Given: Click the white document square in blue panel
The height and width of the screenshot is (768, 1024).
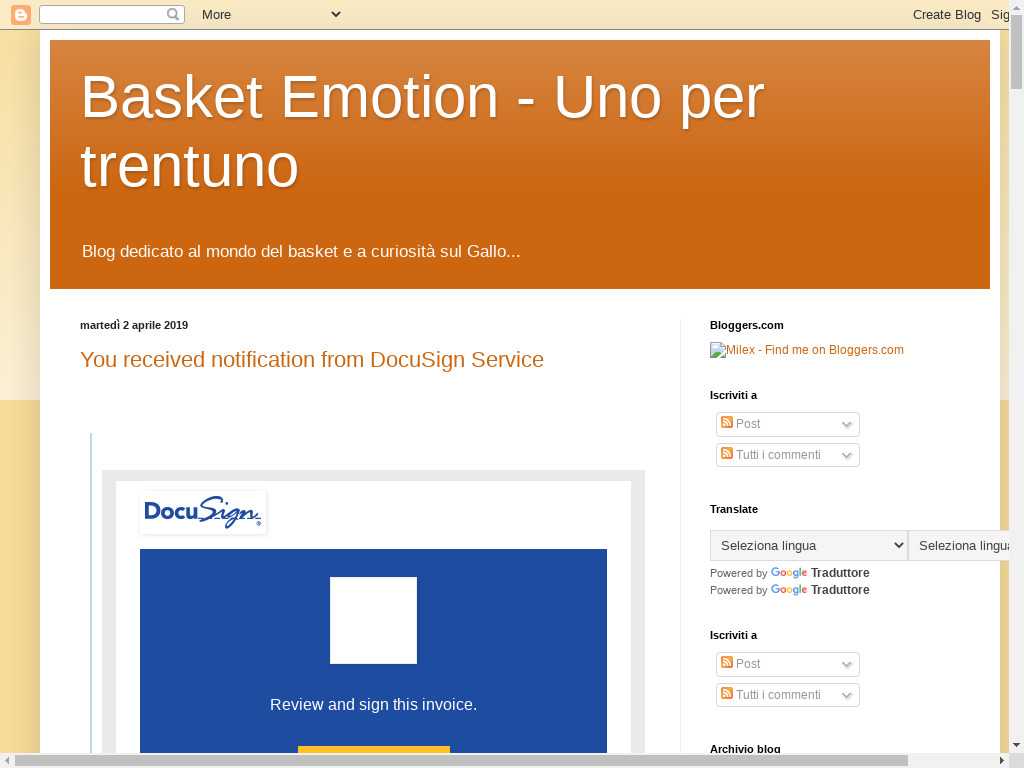Looking at the screenshot, I should coord(373,620).
